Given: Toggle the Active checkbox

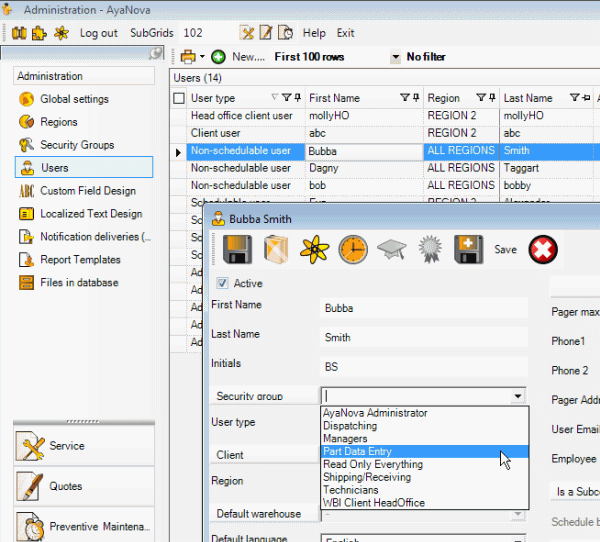Looking at the screenshot, I should [x=222, y=283].
